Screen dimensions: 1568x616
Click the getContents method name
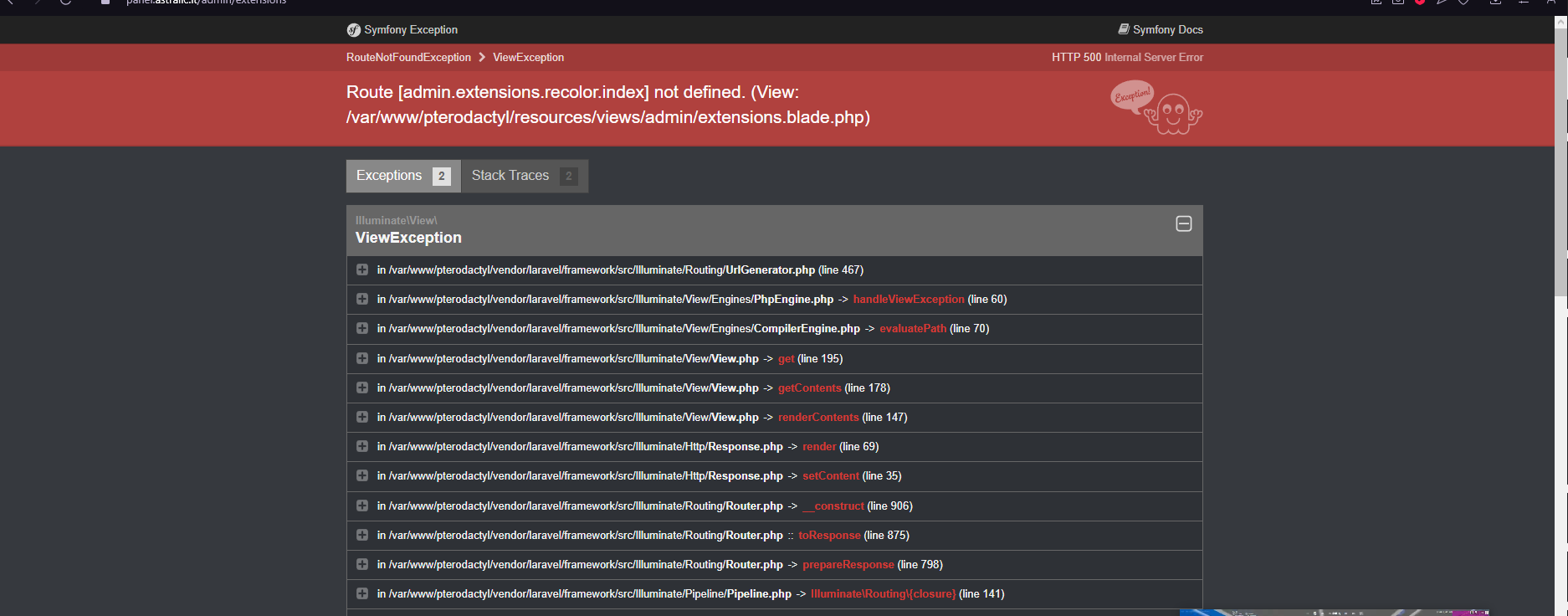pos(810,388)
